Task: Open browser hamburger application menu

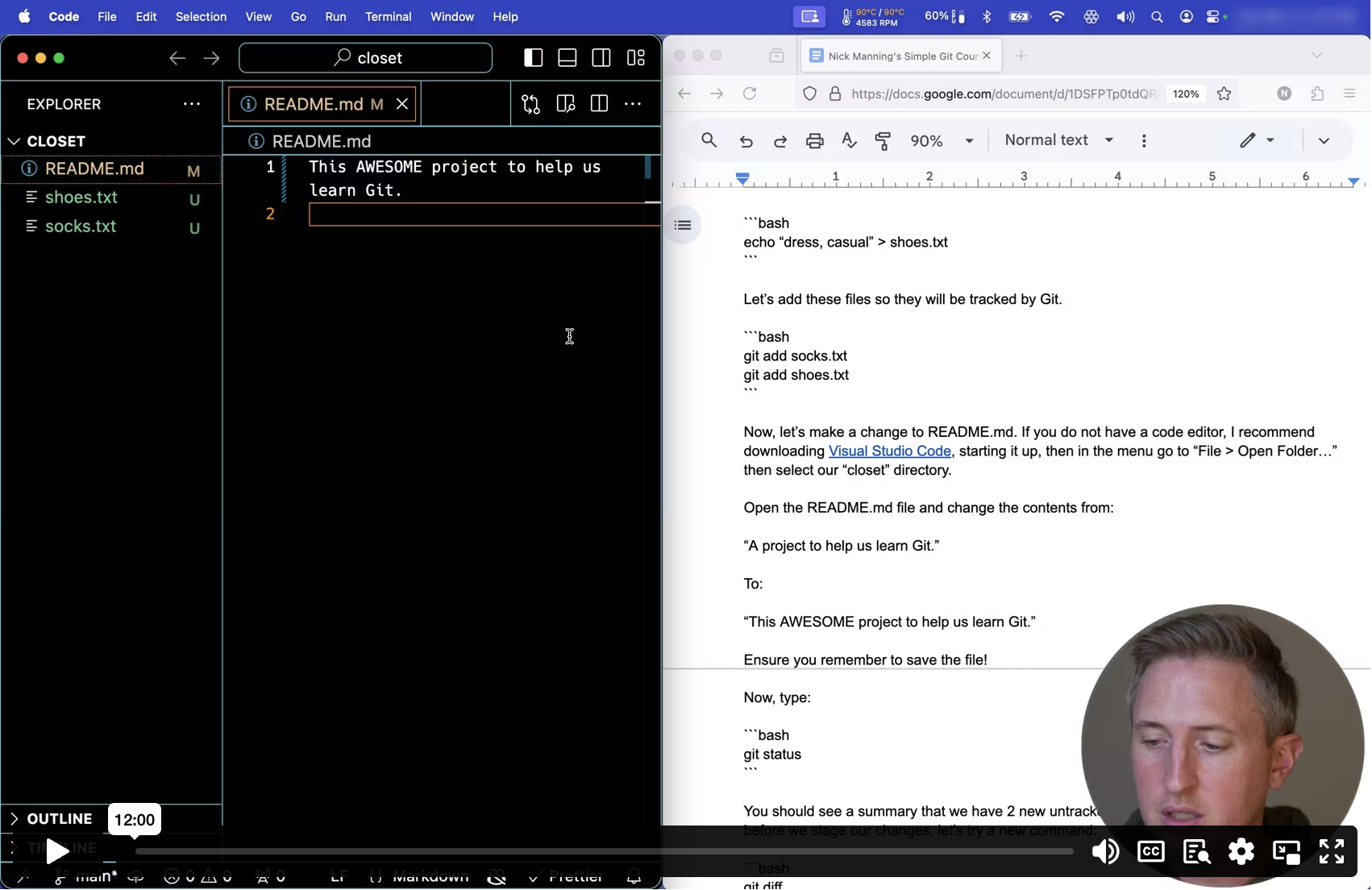Action: point(1350,94)
